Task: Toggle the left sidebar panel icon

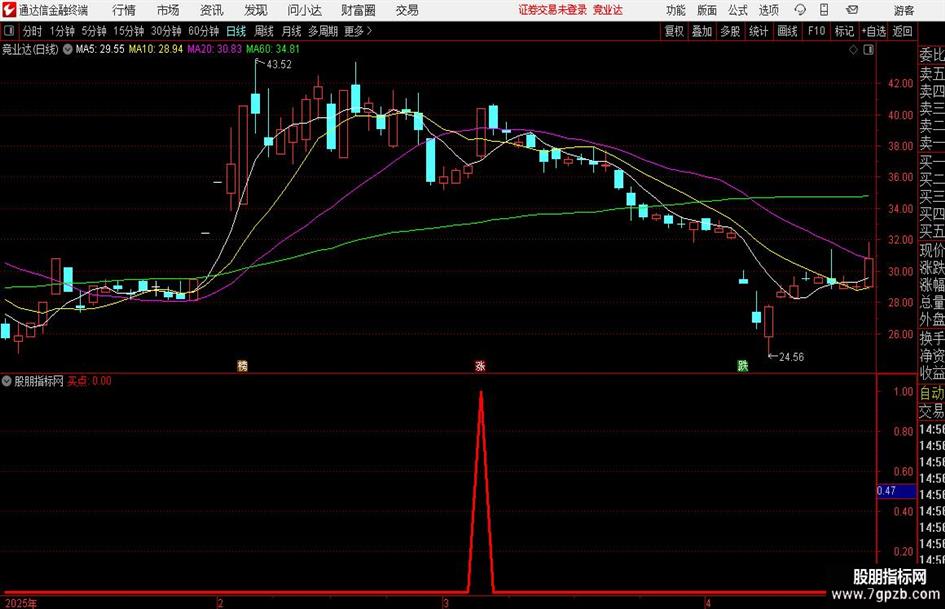Action: (x=9, y=31)
